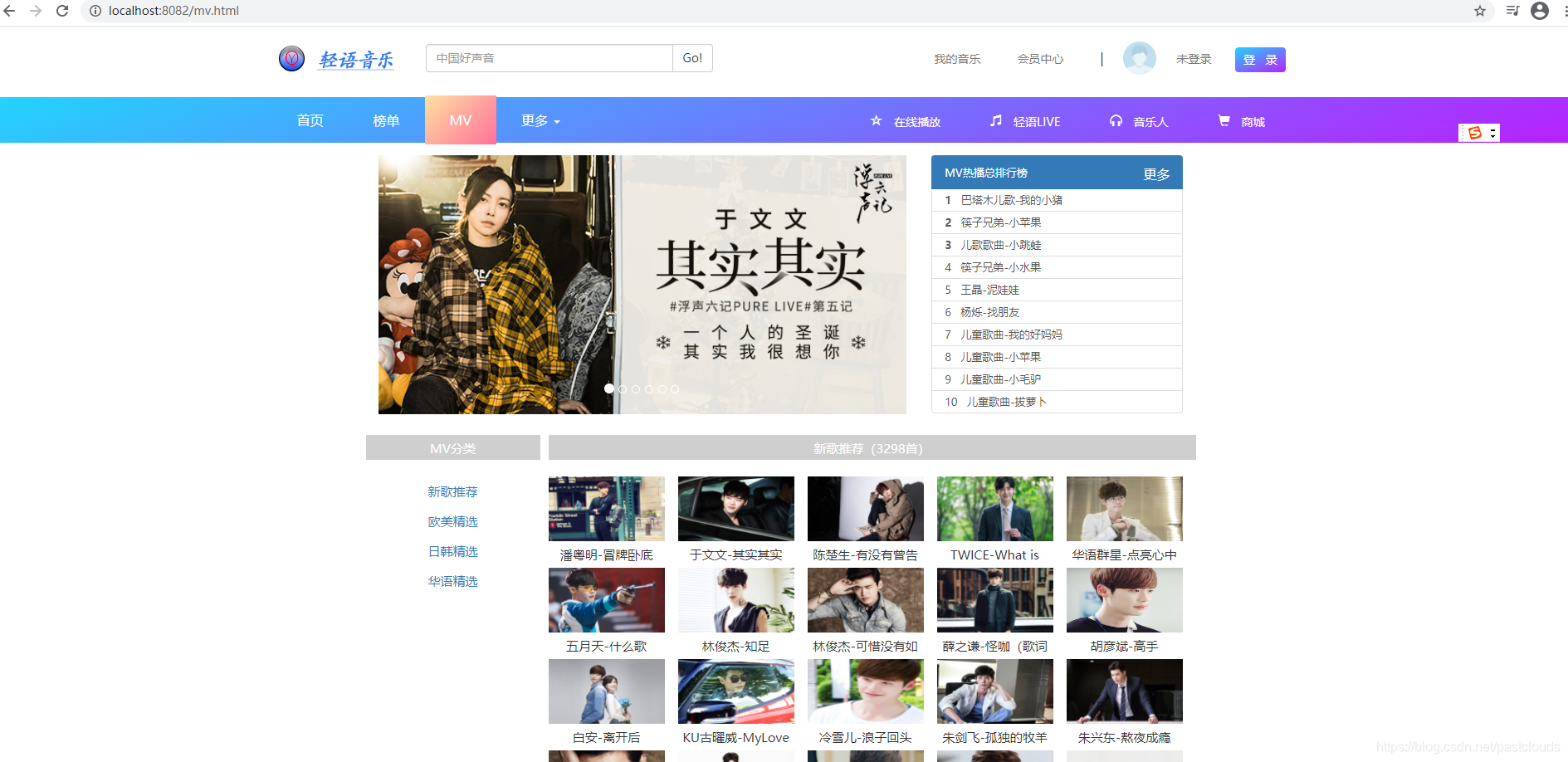Click the user avatar image
Image resolution: width=1568 pixels, height=762 pixels.
click(x=1139, y=58)
